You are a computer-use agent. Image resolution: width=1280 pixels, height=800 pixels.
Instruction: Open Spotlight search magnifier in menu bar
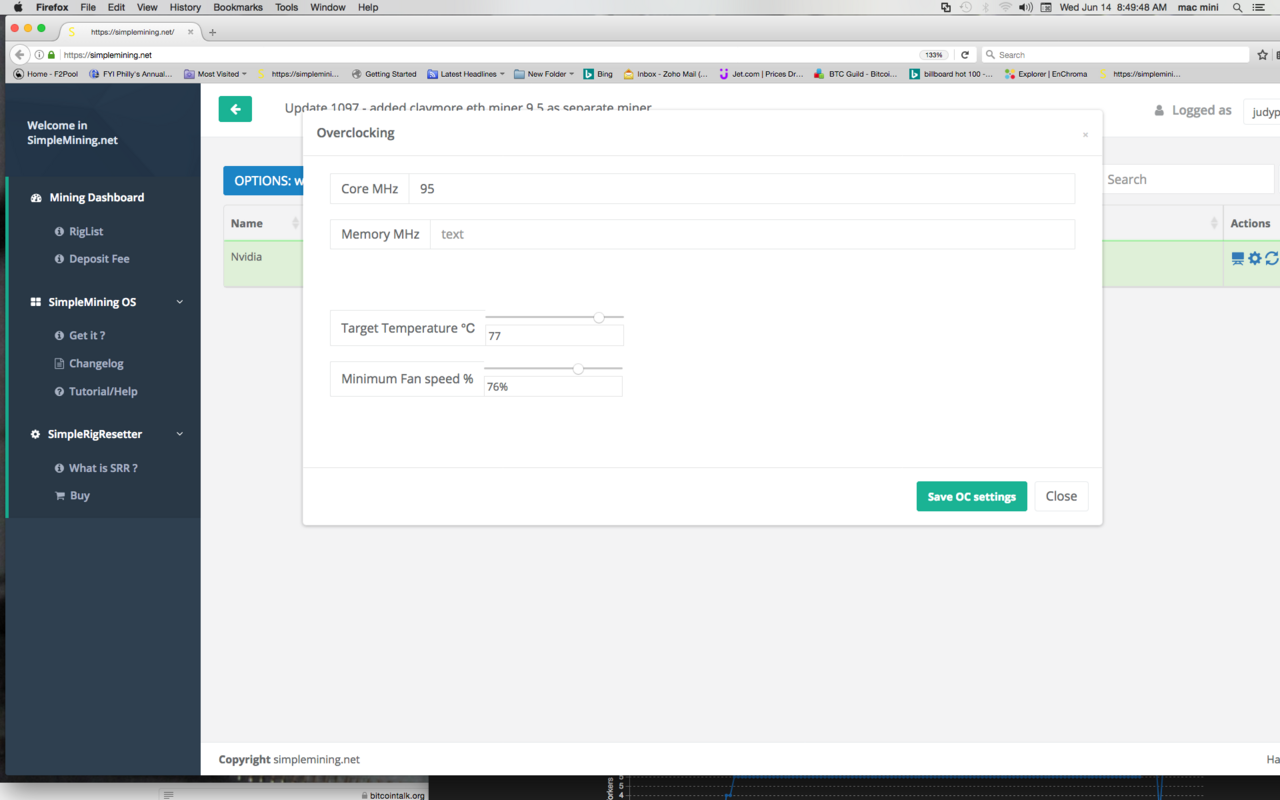[x=1238, y=7]
